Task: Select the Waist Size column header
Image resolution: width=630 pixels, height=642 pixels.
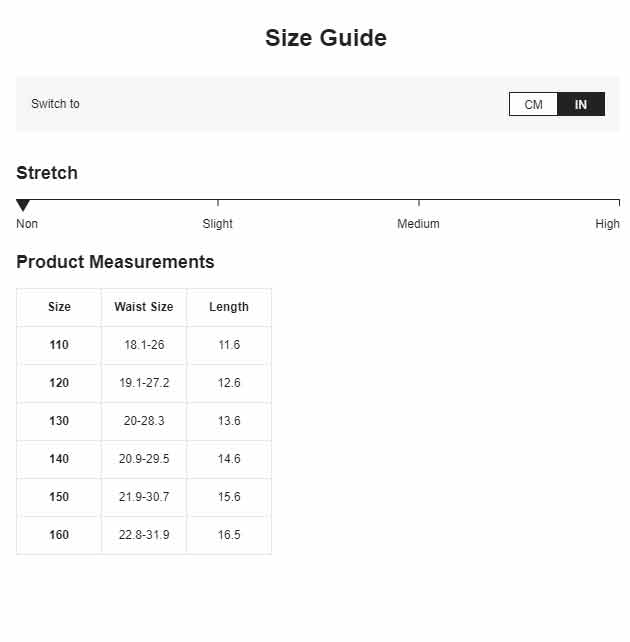Action: [x=144, y=307]
